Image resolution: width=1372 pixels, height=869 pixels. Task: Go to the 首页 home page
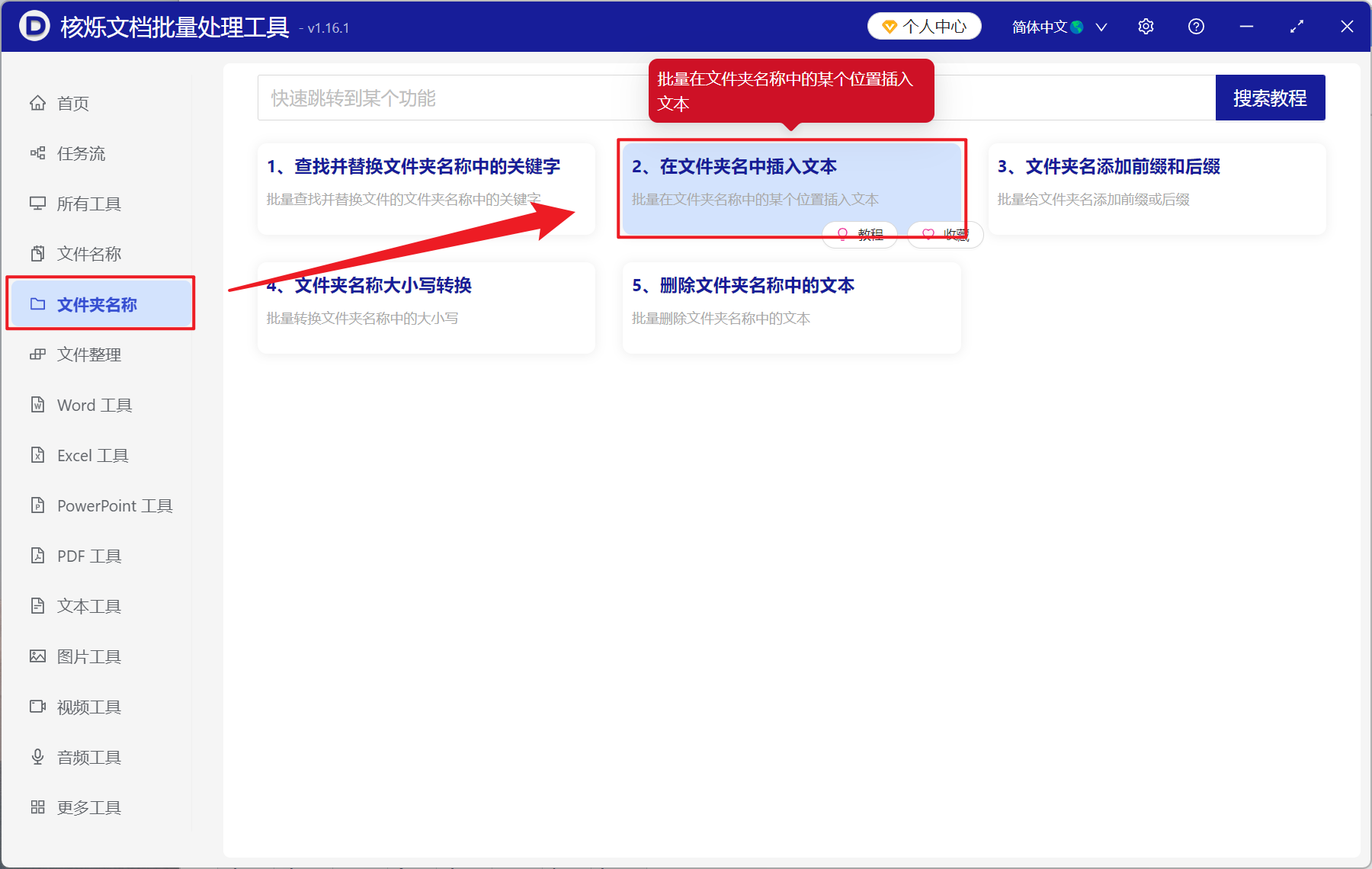click(72, 103)
